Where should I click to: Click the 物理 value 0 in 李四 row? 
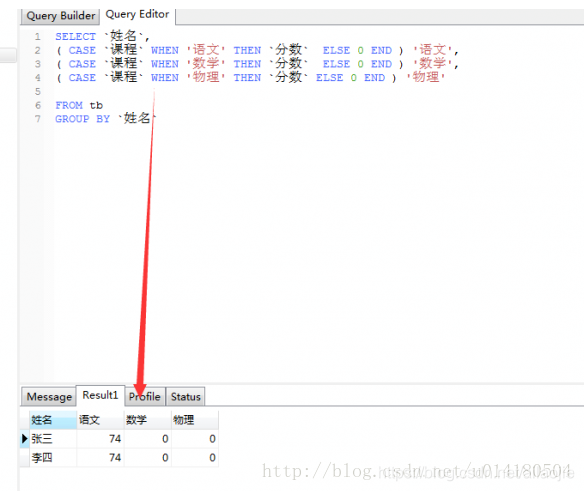(195, 457)
